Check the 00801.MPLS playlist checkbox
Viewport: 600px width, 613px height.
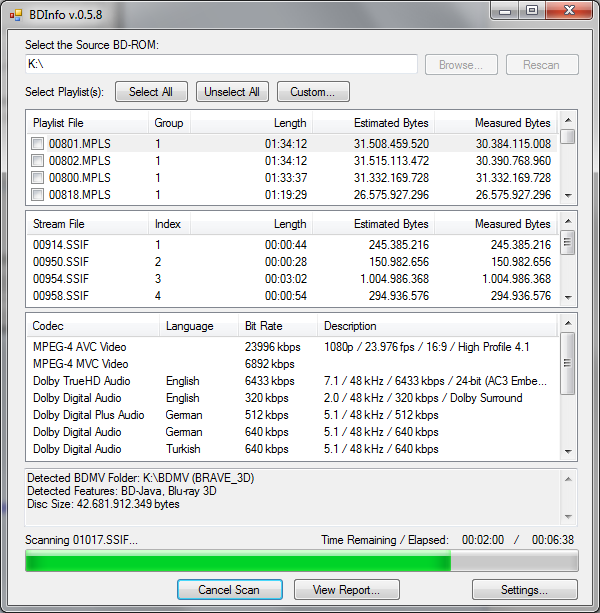pos(37,144)
